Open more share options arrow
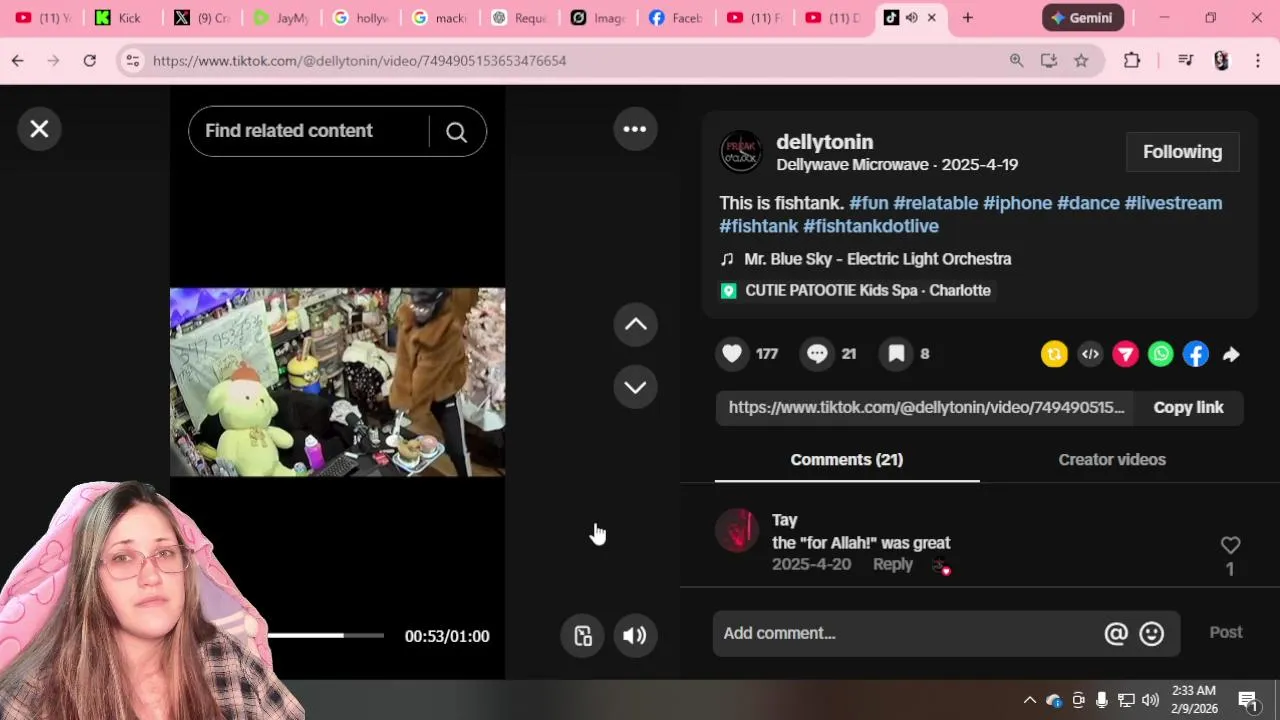1280x720 pixels. click(x=1231, y=354)
